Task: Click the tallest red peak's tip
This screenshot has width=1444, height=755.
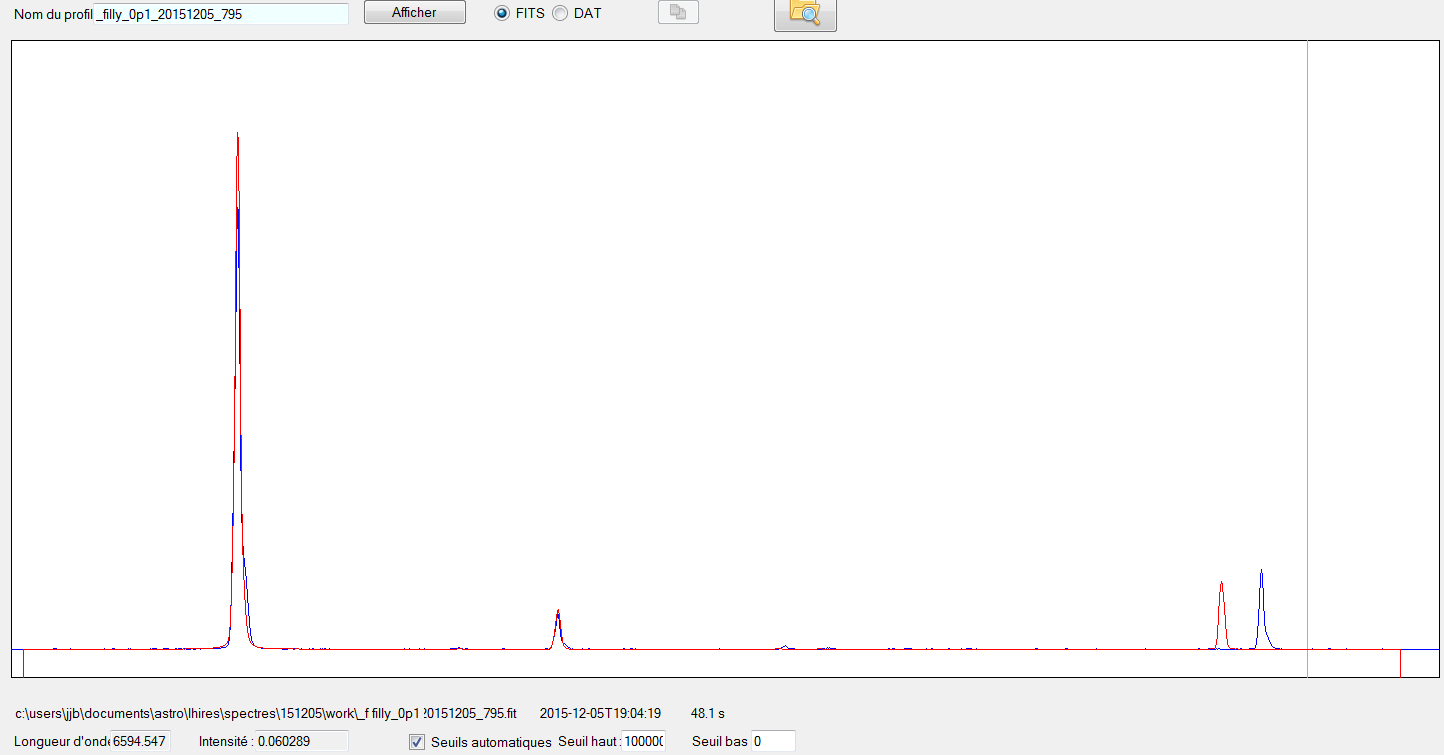Action: 237,133
